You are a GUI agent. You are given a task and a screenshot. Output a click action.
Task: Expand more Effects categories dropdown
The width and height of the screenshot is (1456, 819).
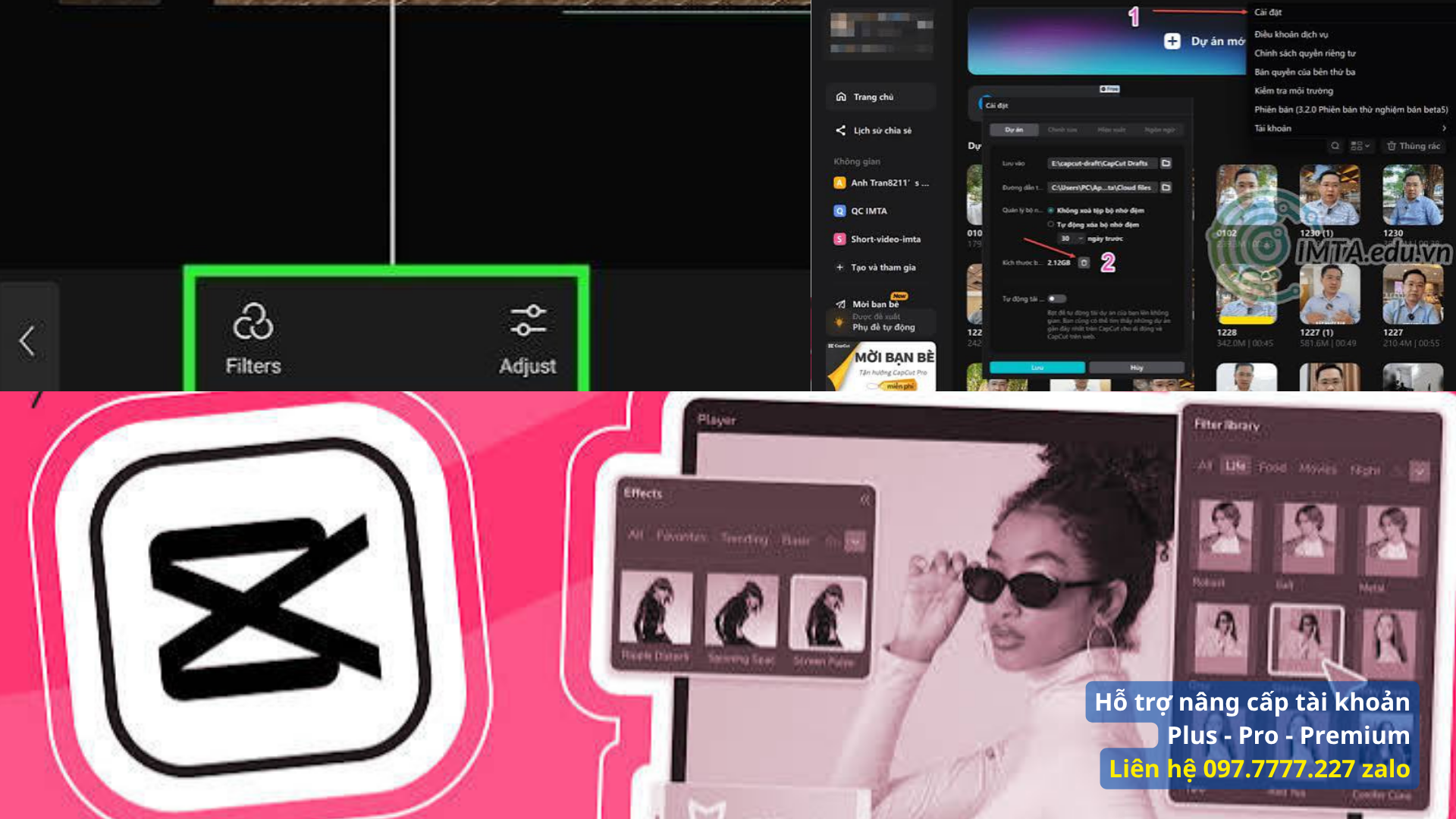coord(855,541)
